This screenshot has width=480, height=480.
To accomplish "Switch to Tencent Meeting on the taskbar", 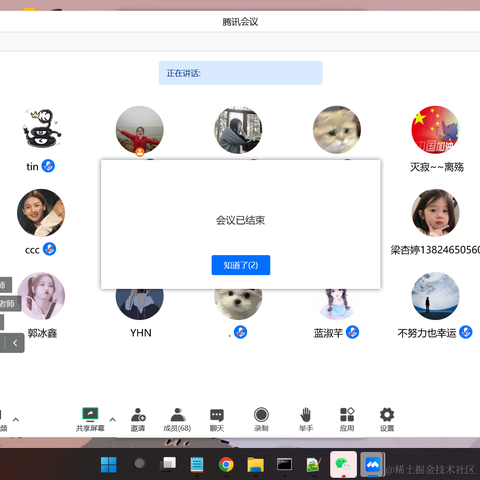I will pyautogui.click(x=373, y=464).
